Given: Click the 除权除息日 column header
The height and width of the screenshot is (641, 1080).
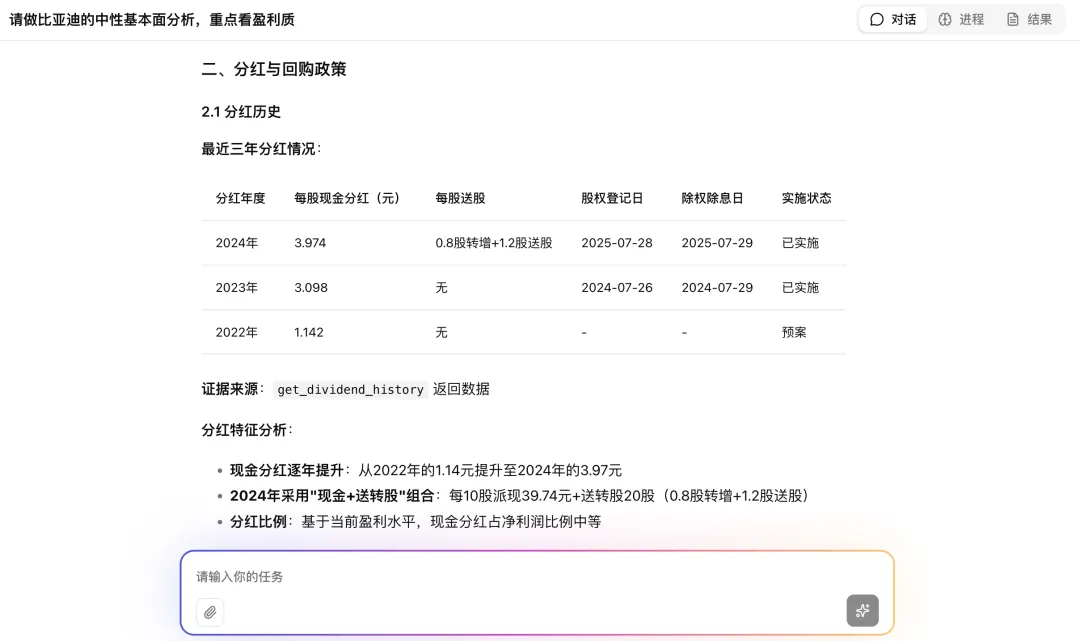Looking at the screenshot, I should click(713, 198).
